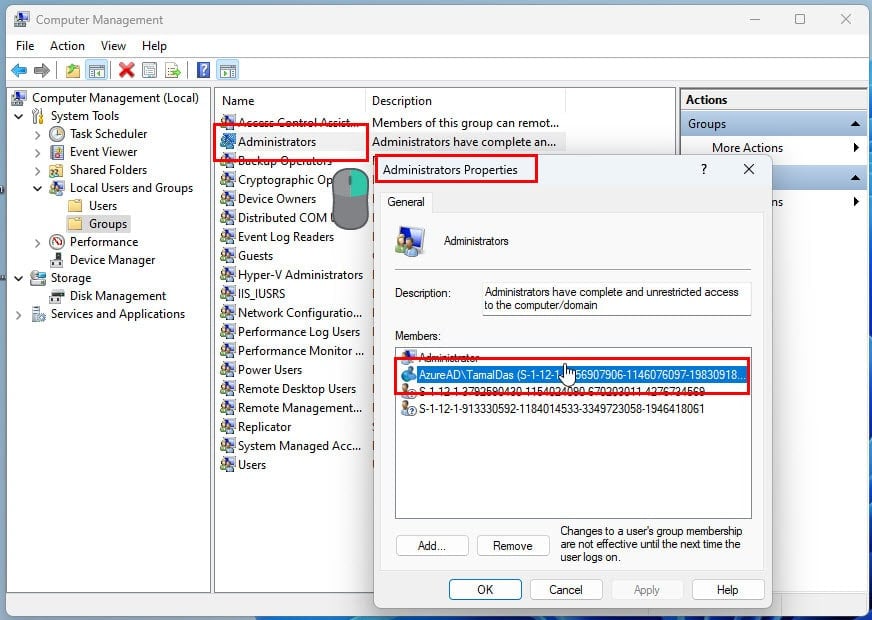Click the Replicator group icon
Screen dimensions: 872x620
click(227, 426)
